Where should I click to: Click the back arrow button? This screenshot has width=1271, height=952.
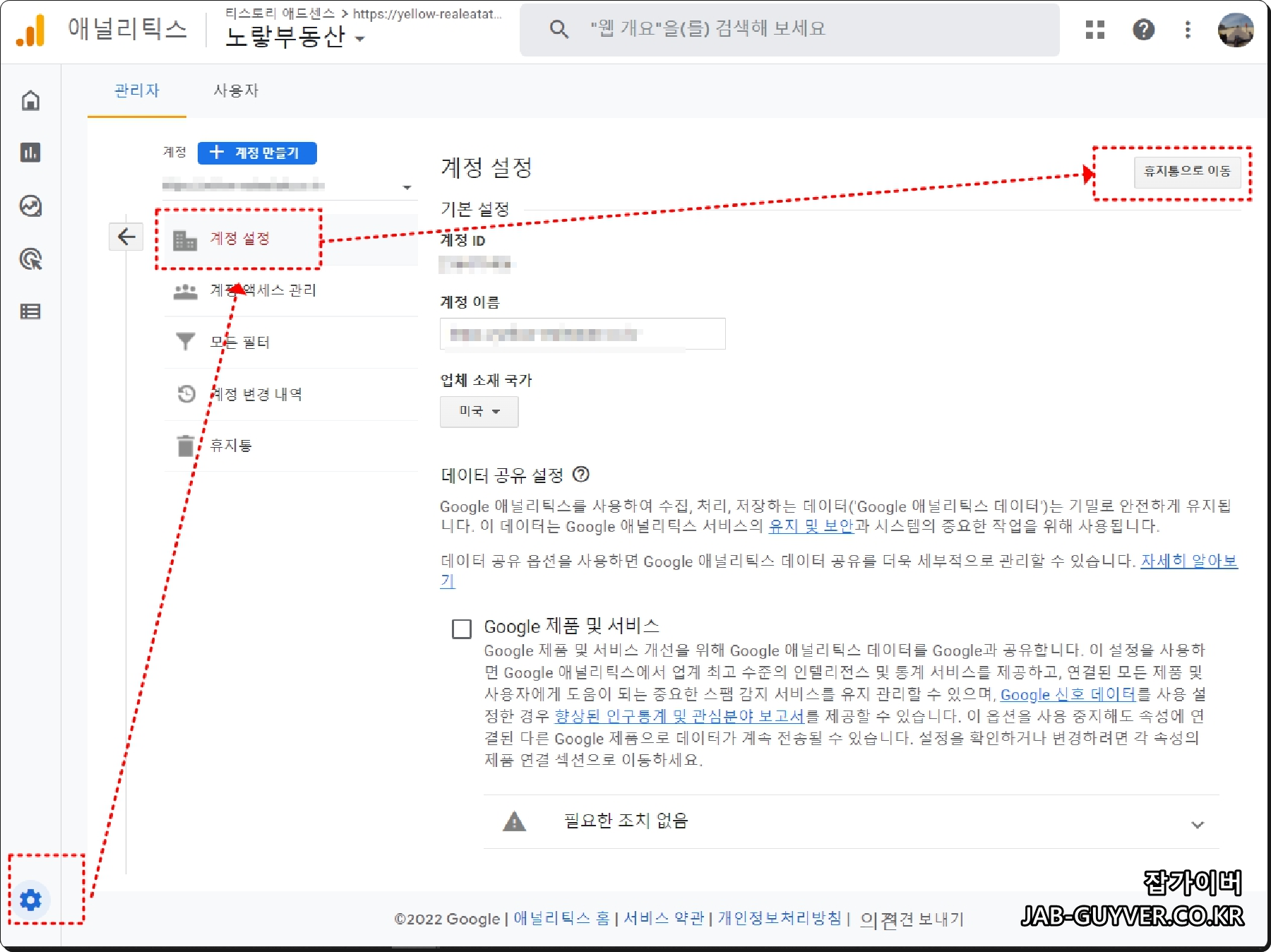coord(126,237)
